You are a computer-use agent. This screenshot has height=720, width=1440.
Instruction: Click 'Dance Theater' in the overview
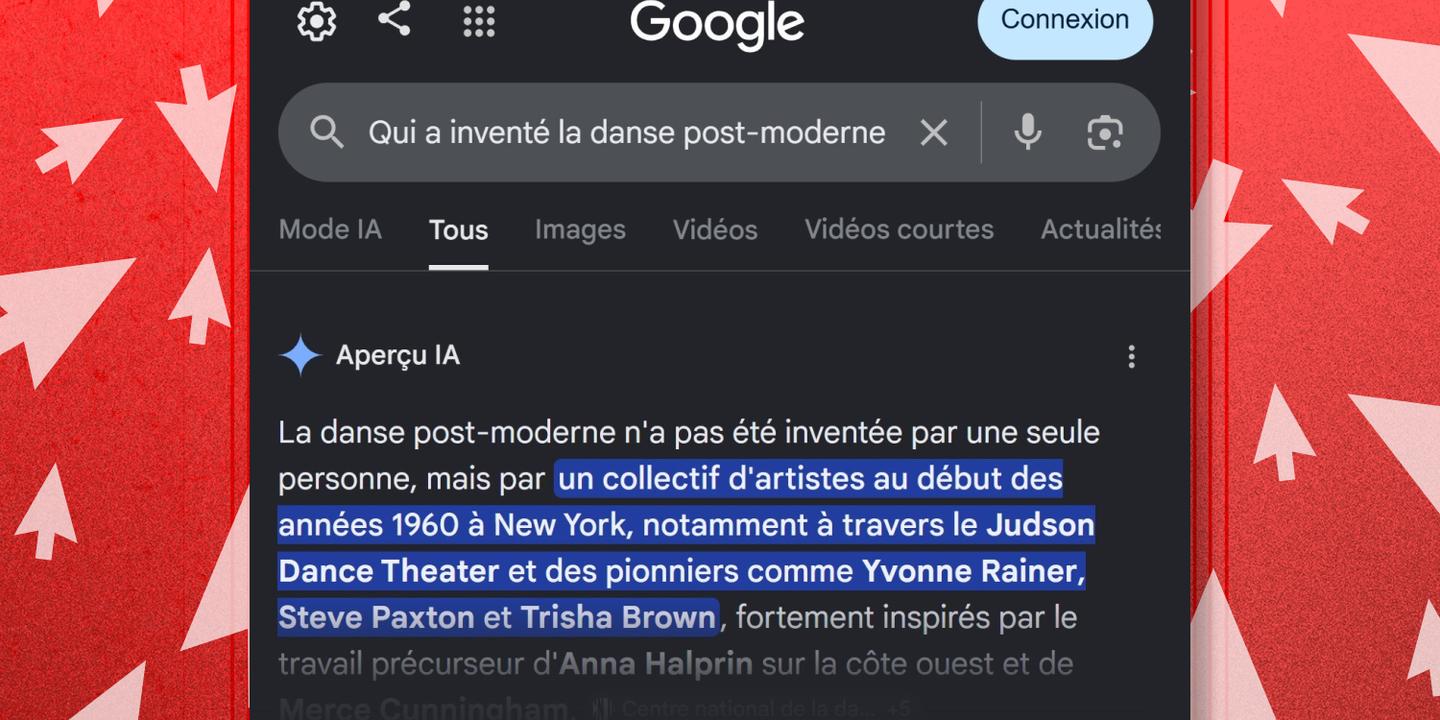(x=389, y=571)
